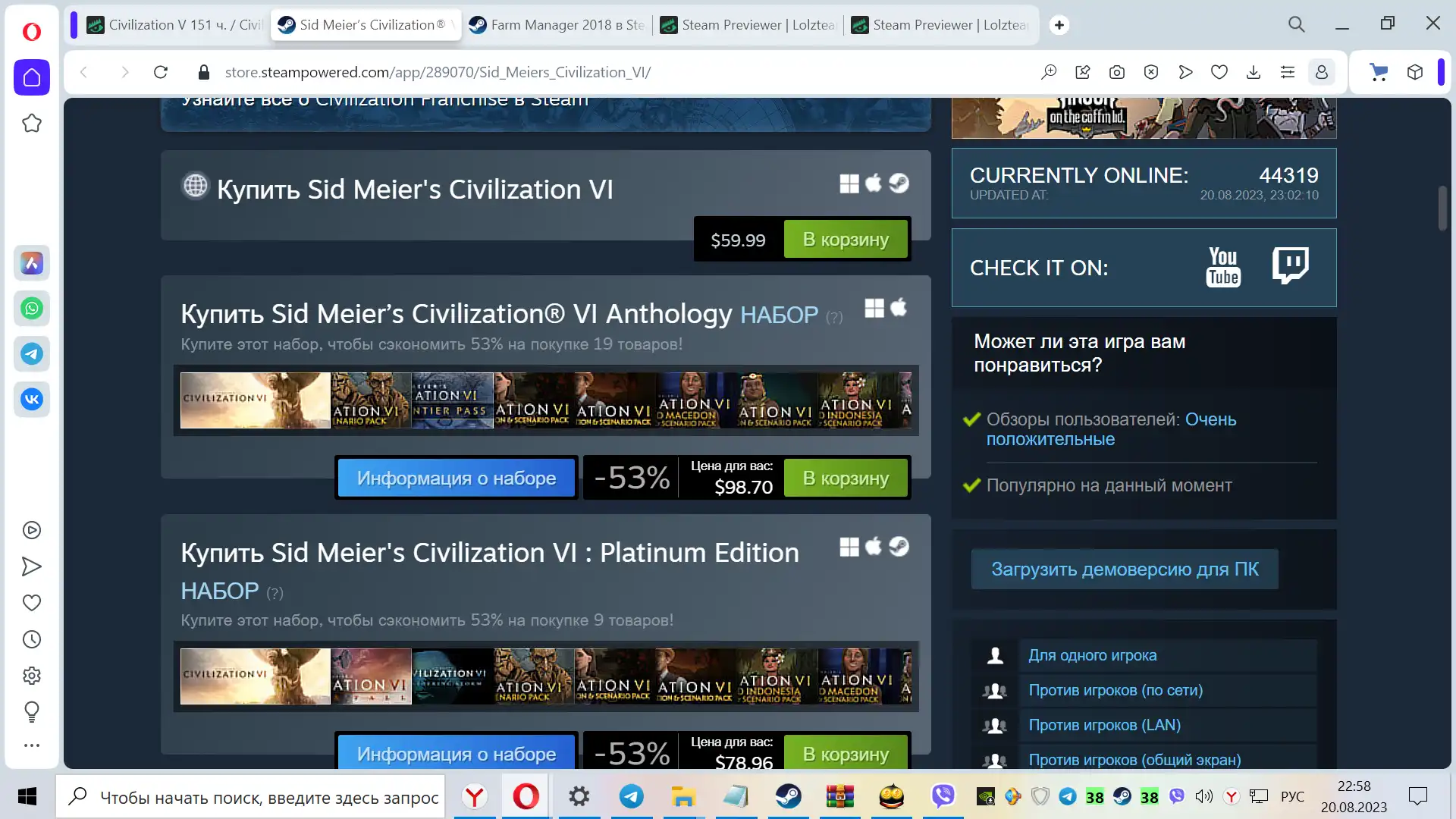
Task: Open Anthology bundle information button
Action: point(457,479)
